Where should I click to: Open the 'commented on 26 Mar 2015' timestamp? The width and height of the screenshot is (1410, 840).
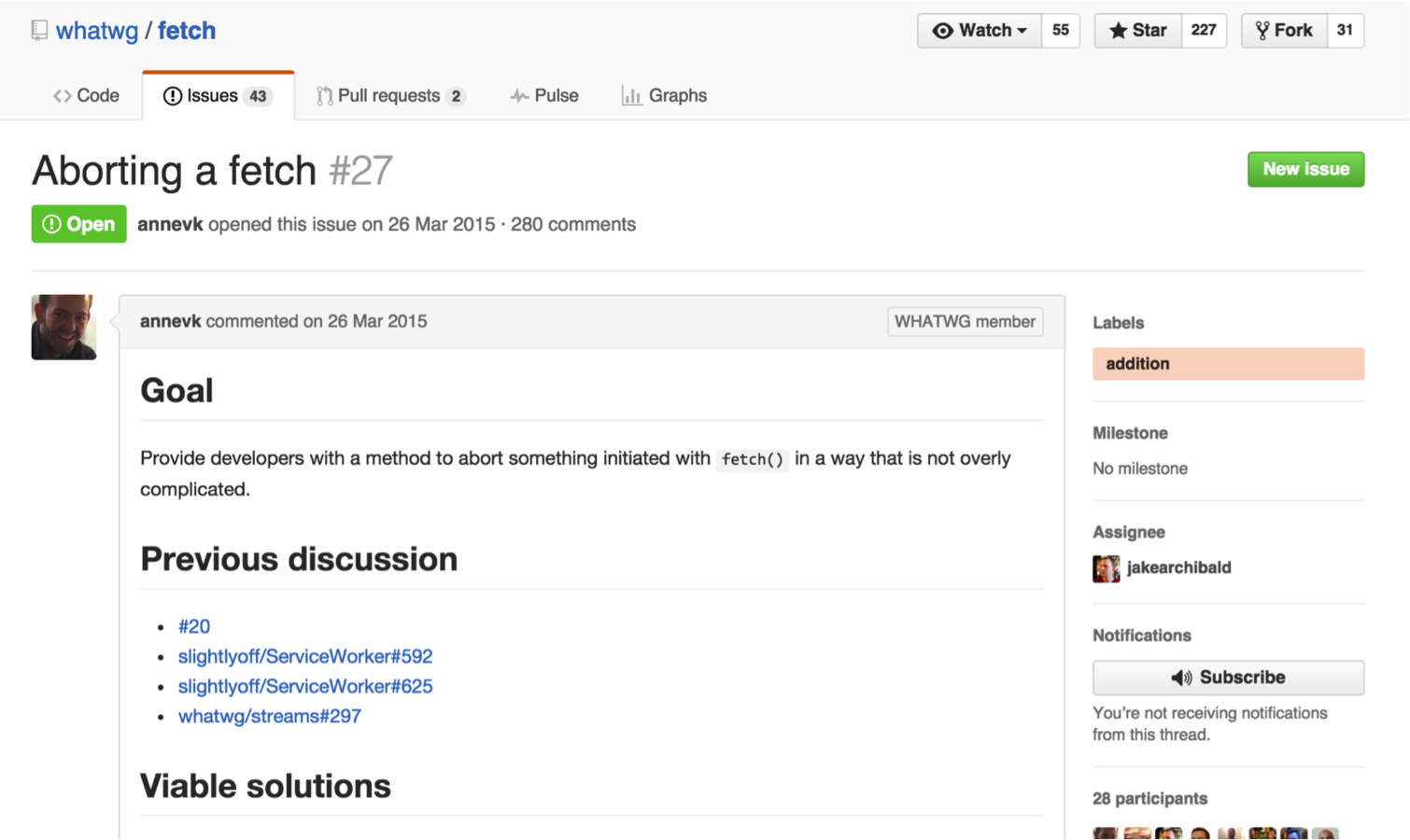click(317, 321)
